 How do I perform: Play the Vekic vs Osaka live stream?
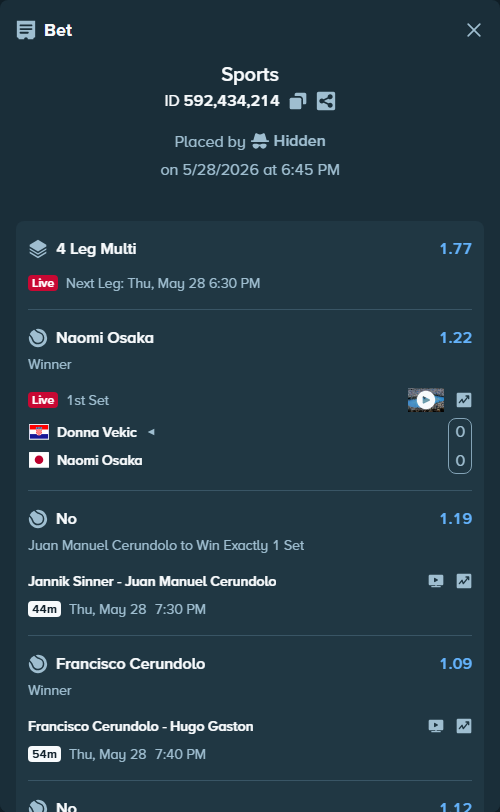click(425, 400)
